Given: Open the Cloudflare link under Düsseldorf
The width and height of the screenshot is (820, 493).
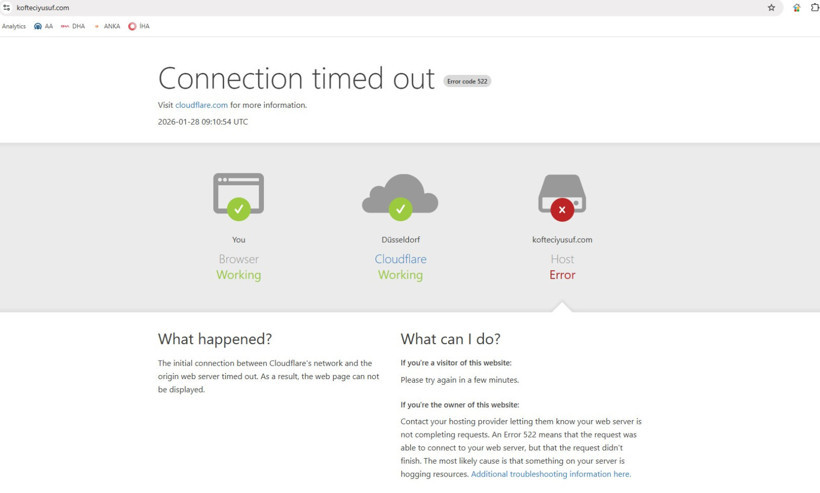Looking at the screenshot, I should click(400, 259).
